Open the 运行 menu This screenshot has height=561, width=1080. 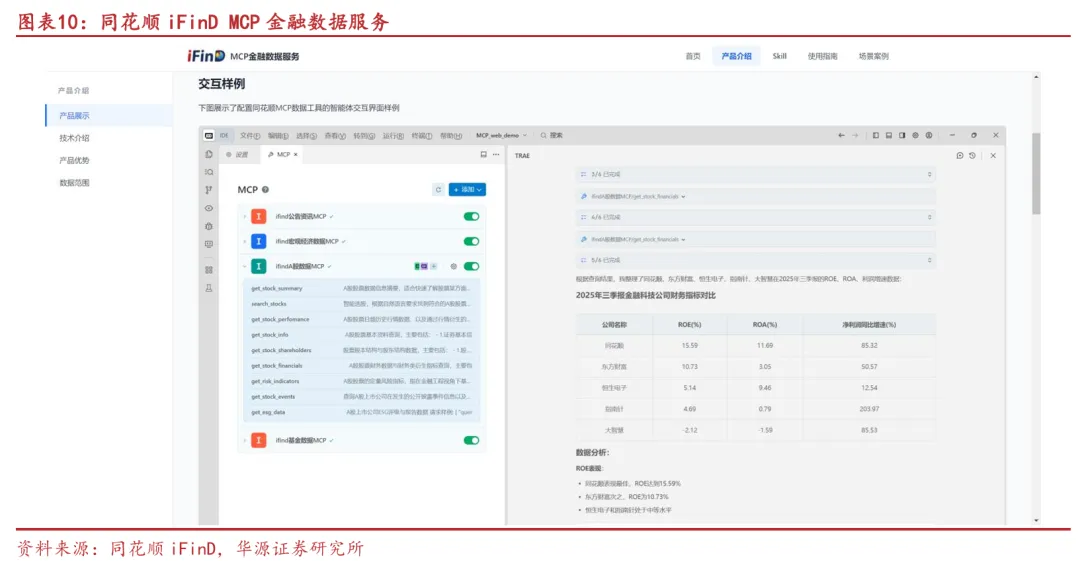(393, 136)
